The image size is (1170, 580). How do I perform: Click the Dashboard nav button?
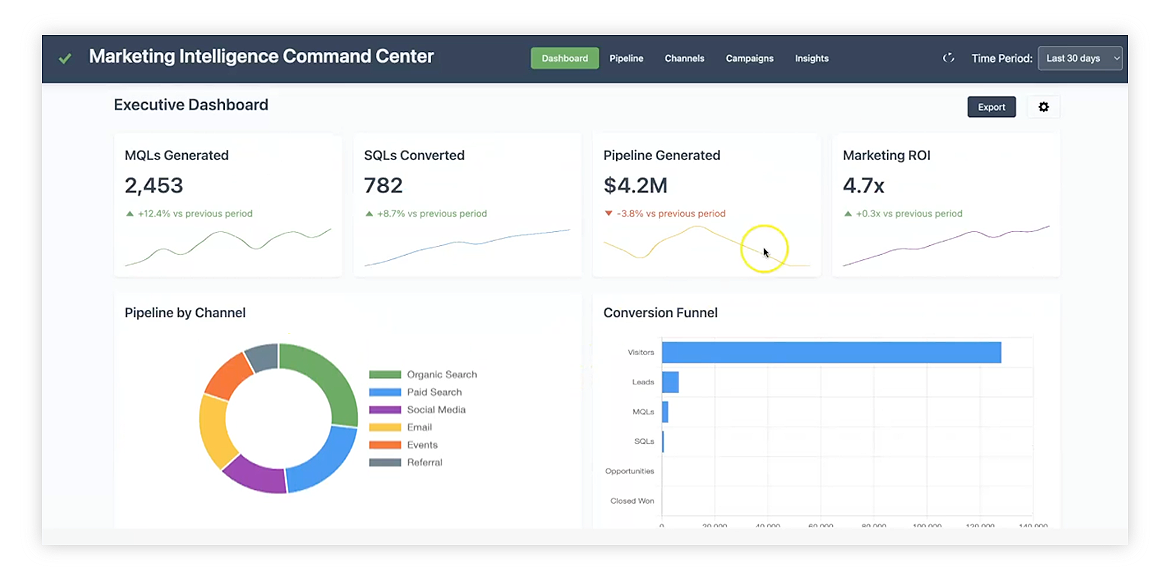tap(565, 59)
